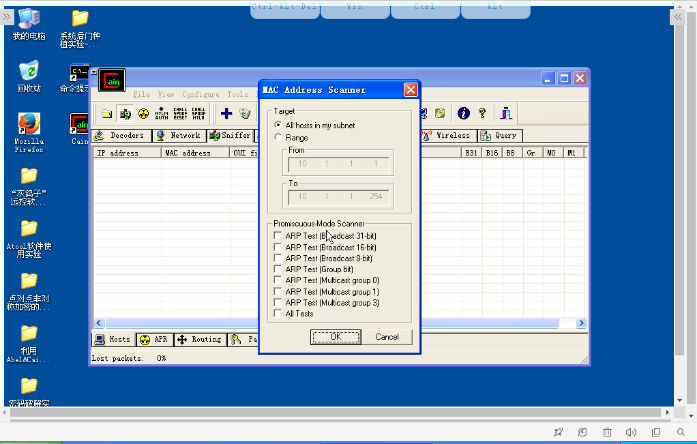
Task: Select the Recycle Bin desktop icon
Action: [29, 76]
